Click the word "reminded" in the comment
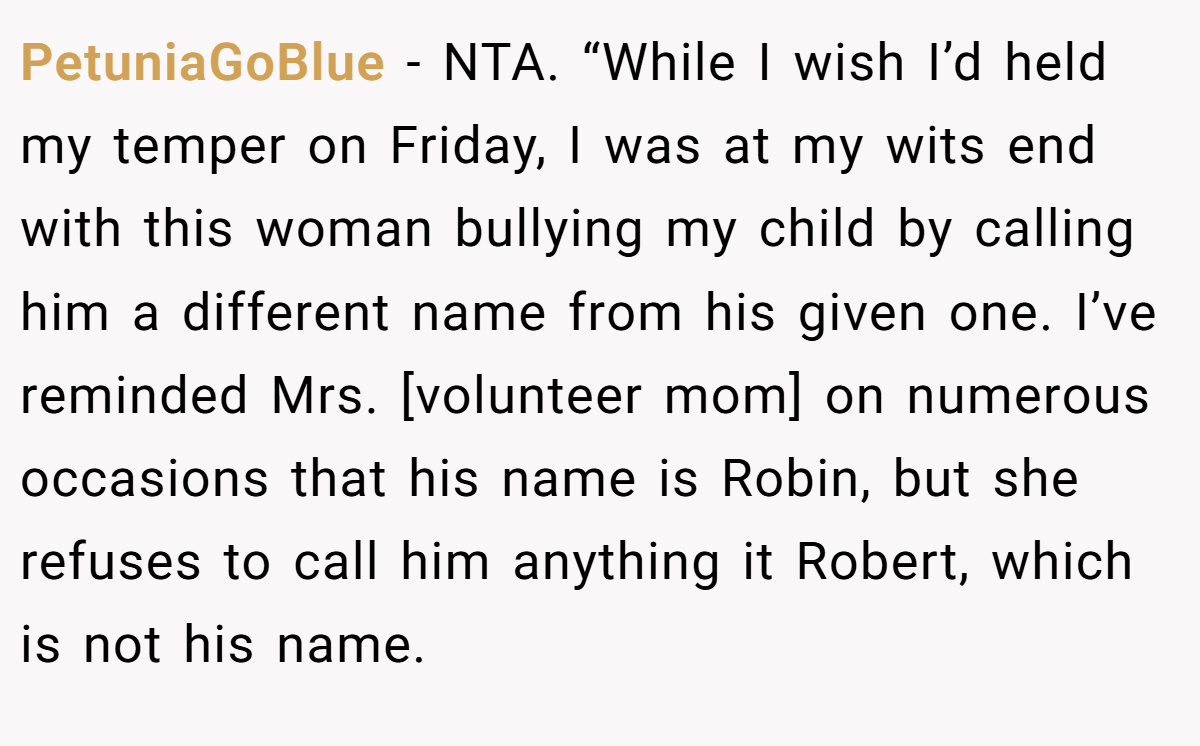Image resolution: width=1200 pixels, height=746 pixels. tap(134, 396)
